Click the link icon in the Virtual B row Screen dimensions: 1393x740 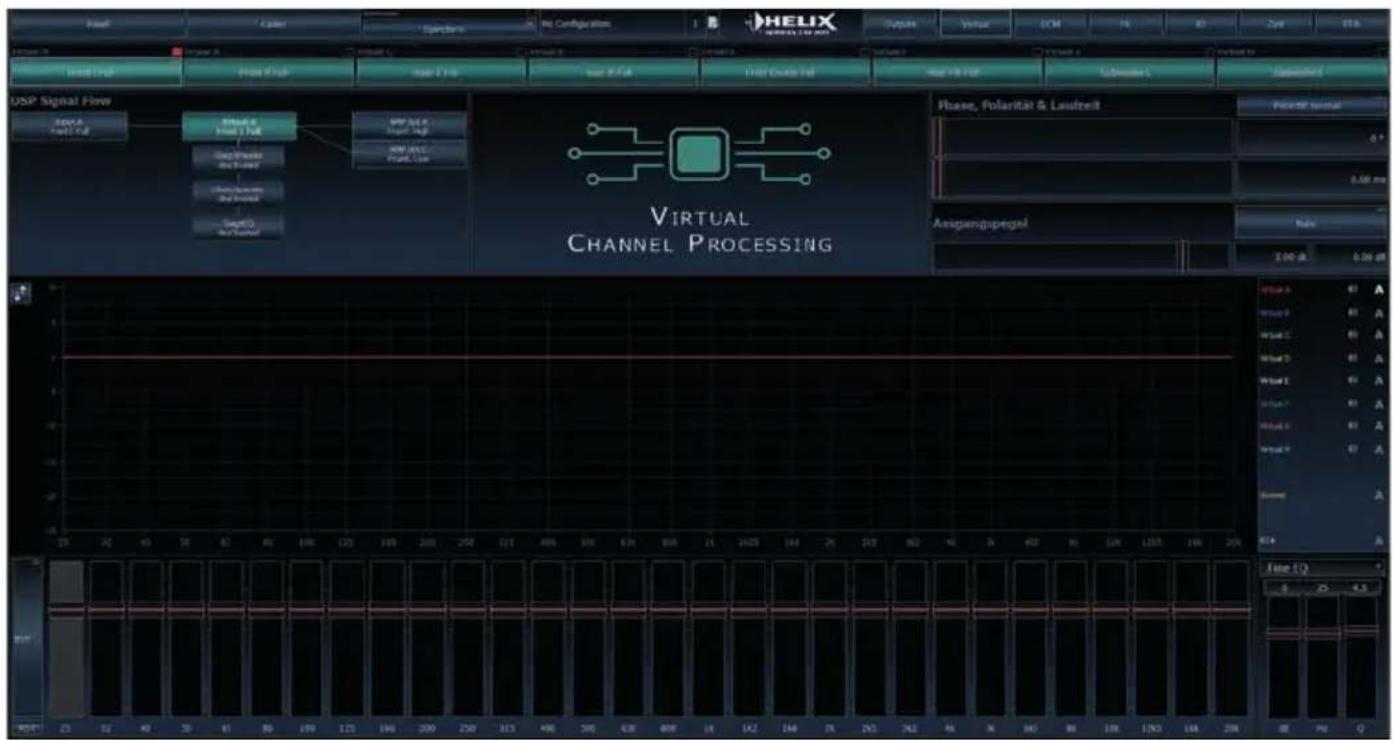pyautogui.click(x=1352, y=312)
